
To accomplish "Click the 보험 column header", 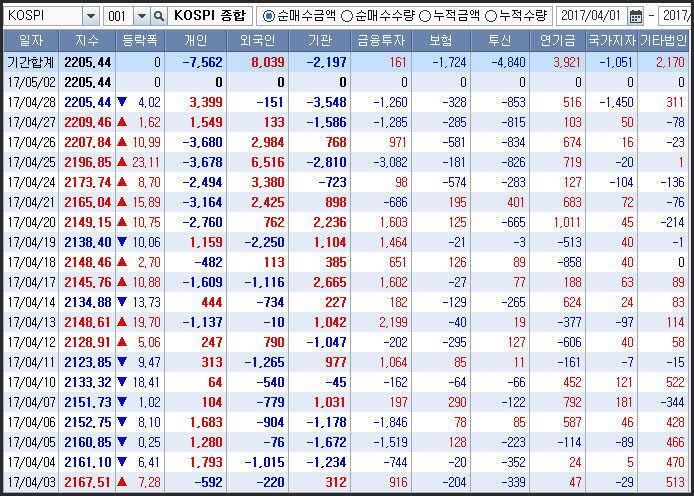I will 441,41.
